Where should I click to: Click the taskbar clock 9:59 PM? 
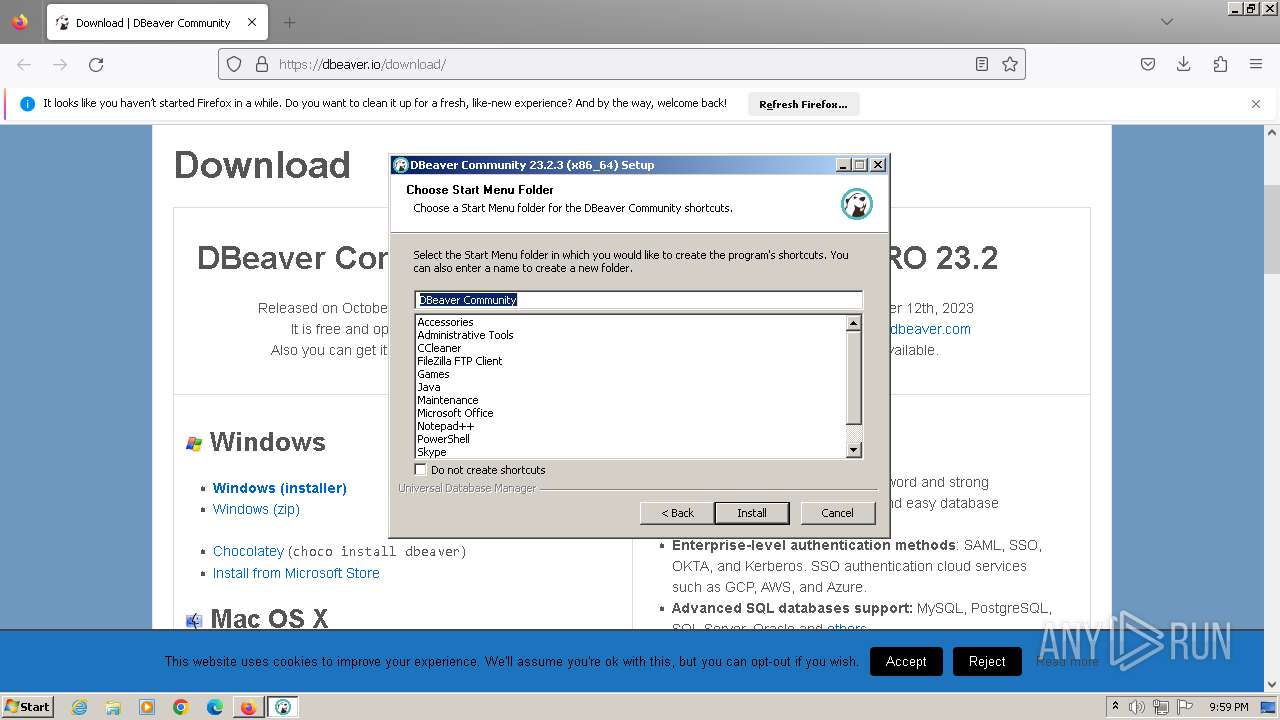[x=1229, y=707]
